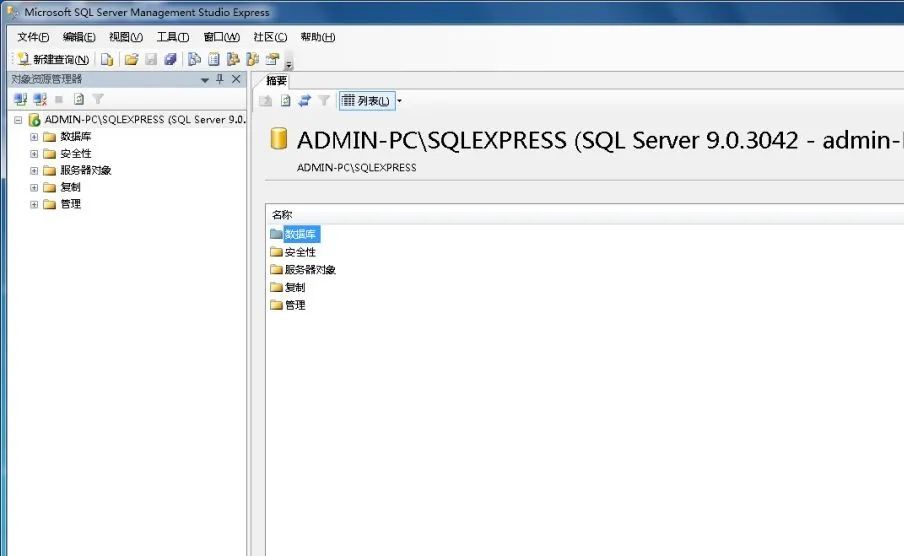Viewport: 904px width, 556px height.
Task: Open the Registered Servers icon in toolbar
Action: (x=194, y=59)
